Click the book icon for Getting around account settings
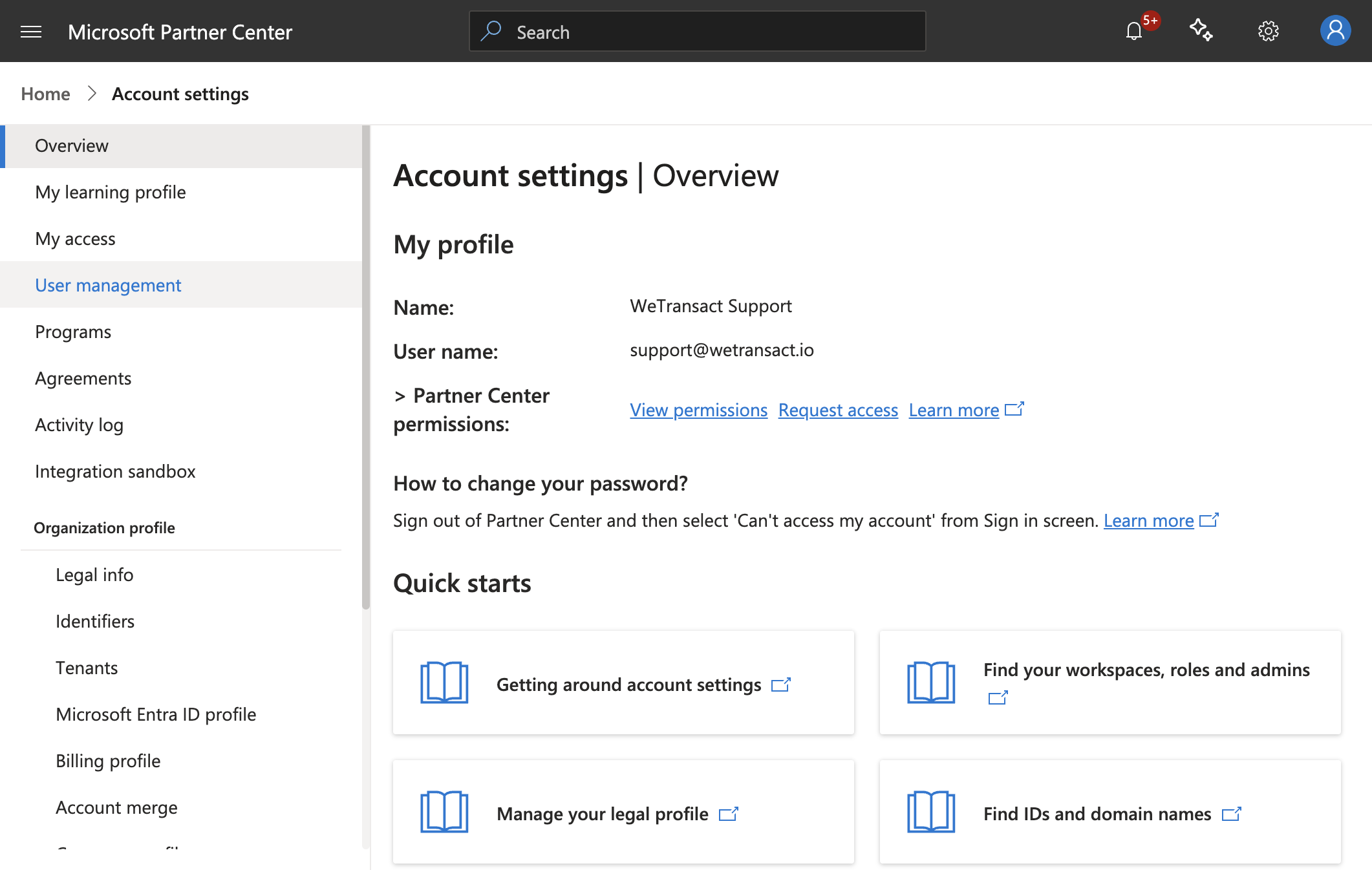This screenshot has width=1372, height=870. [x=444, y=683]
